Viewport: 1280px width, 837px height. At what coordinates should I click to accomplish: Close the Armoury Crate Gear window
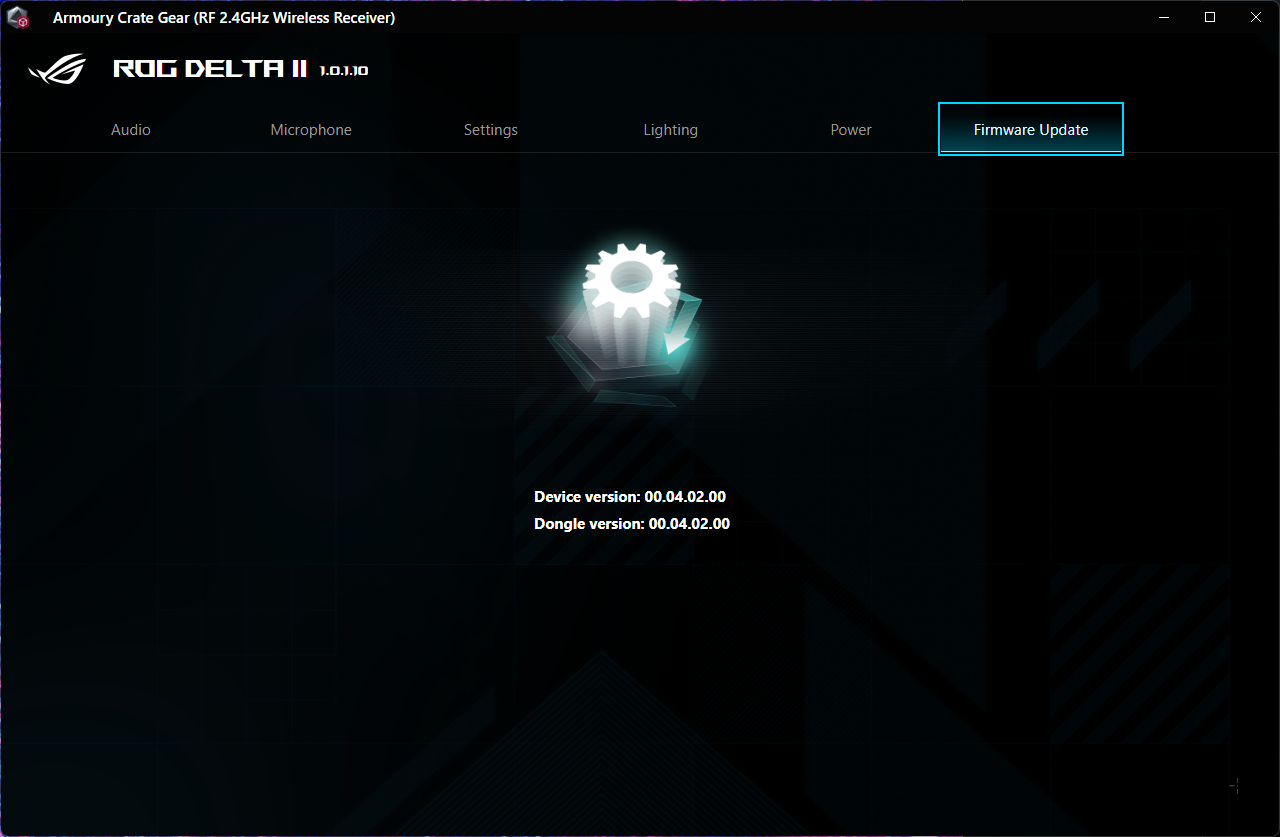pyautogui.click(x=1256, y=17)
